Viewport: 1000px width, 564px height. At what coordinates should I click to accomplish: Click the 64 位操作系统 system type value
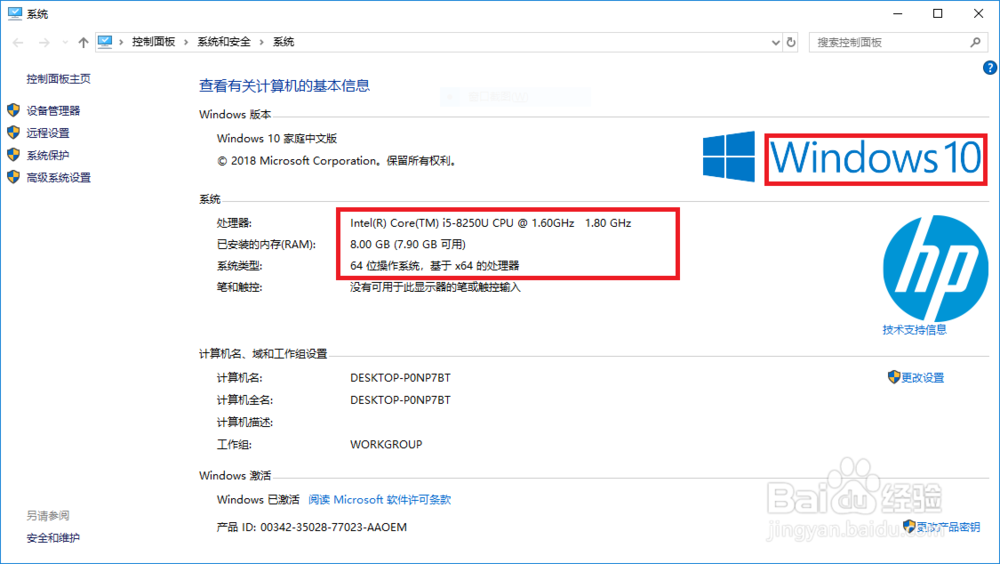coord(434,266)
